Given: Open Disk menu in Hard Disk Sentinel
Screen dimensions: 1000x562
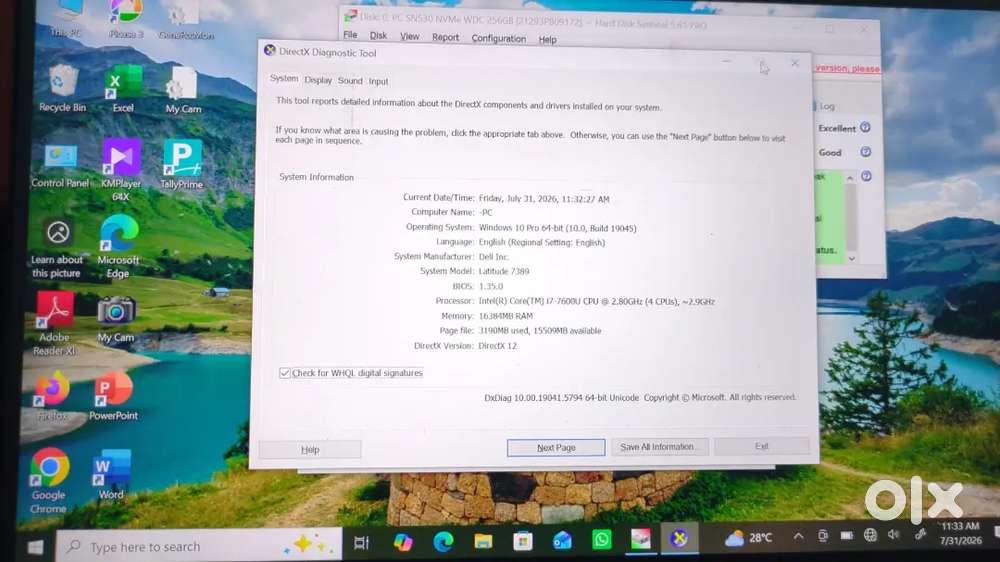Looking at the screenshot, I should (x=378, y=36).
